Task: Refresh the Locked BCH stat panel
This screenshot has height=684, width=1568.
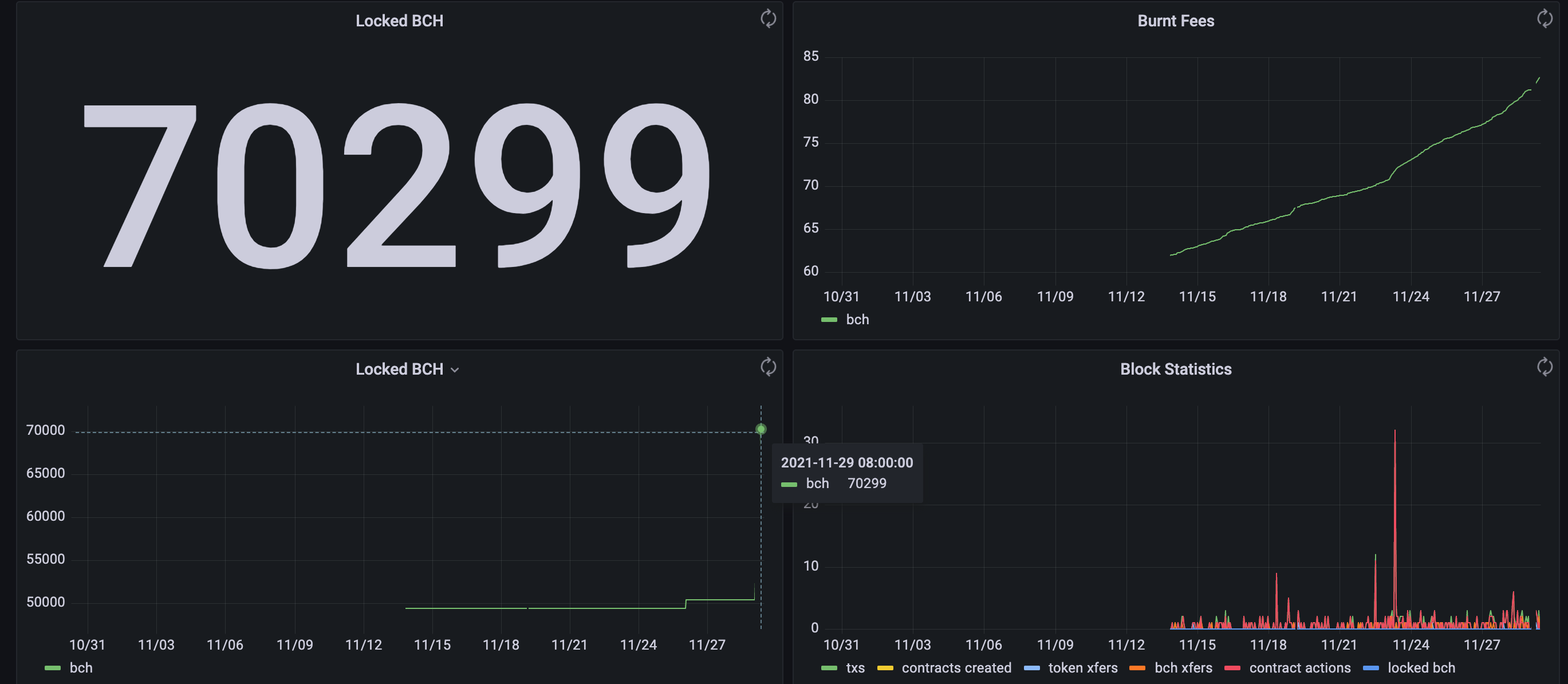Action: [x=768, y=18]
